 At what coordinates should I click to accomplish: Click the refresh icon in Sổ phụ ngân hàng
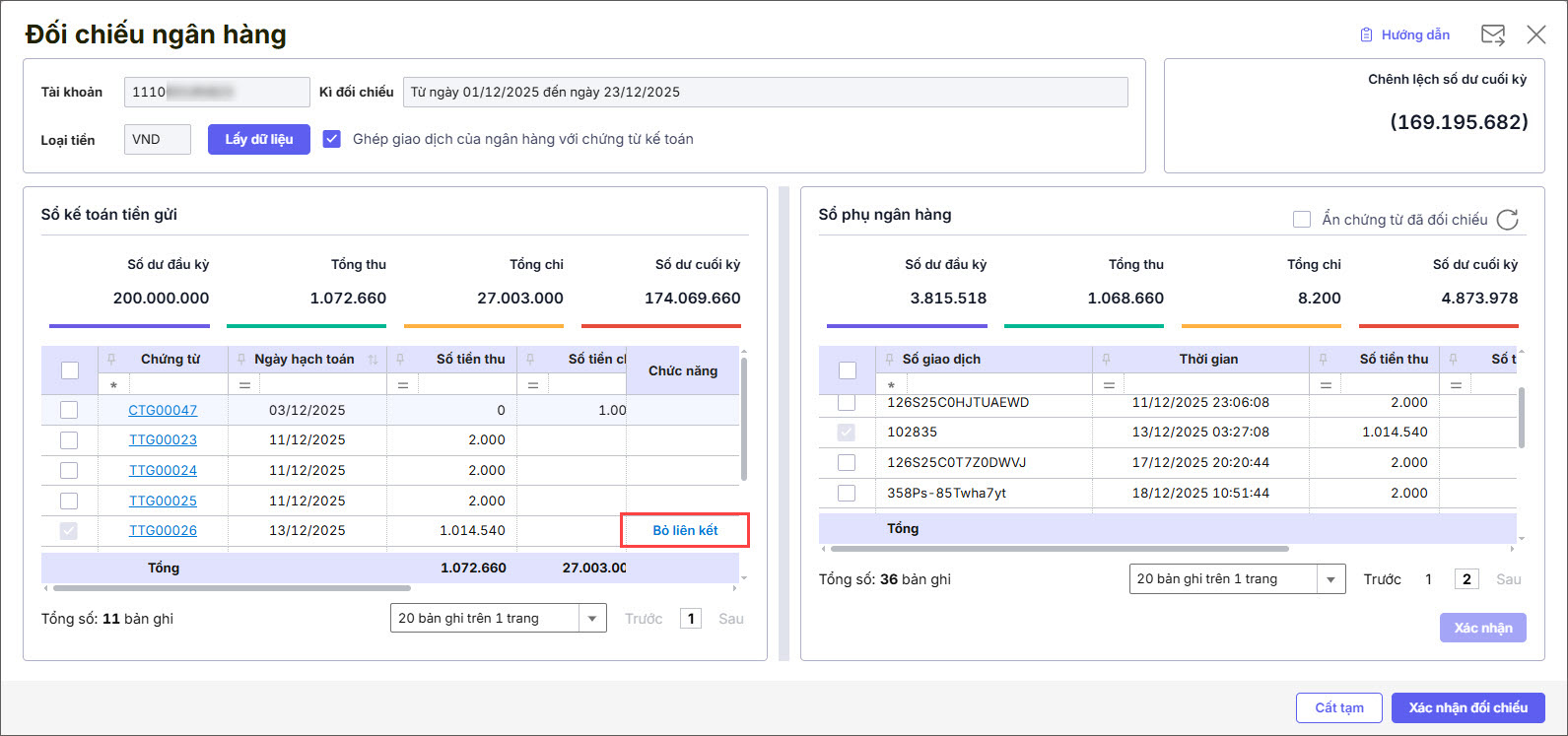(x=1507, y=220)
